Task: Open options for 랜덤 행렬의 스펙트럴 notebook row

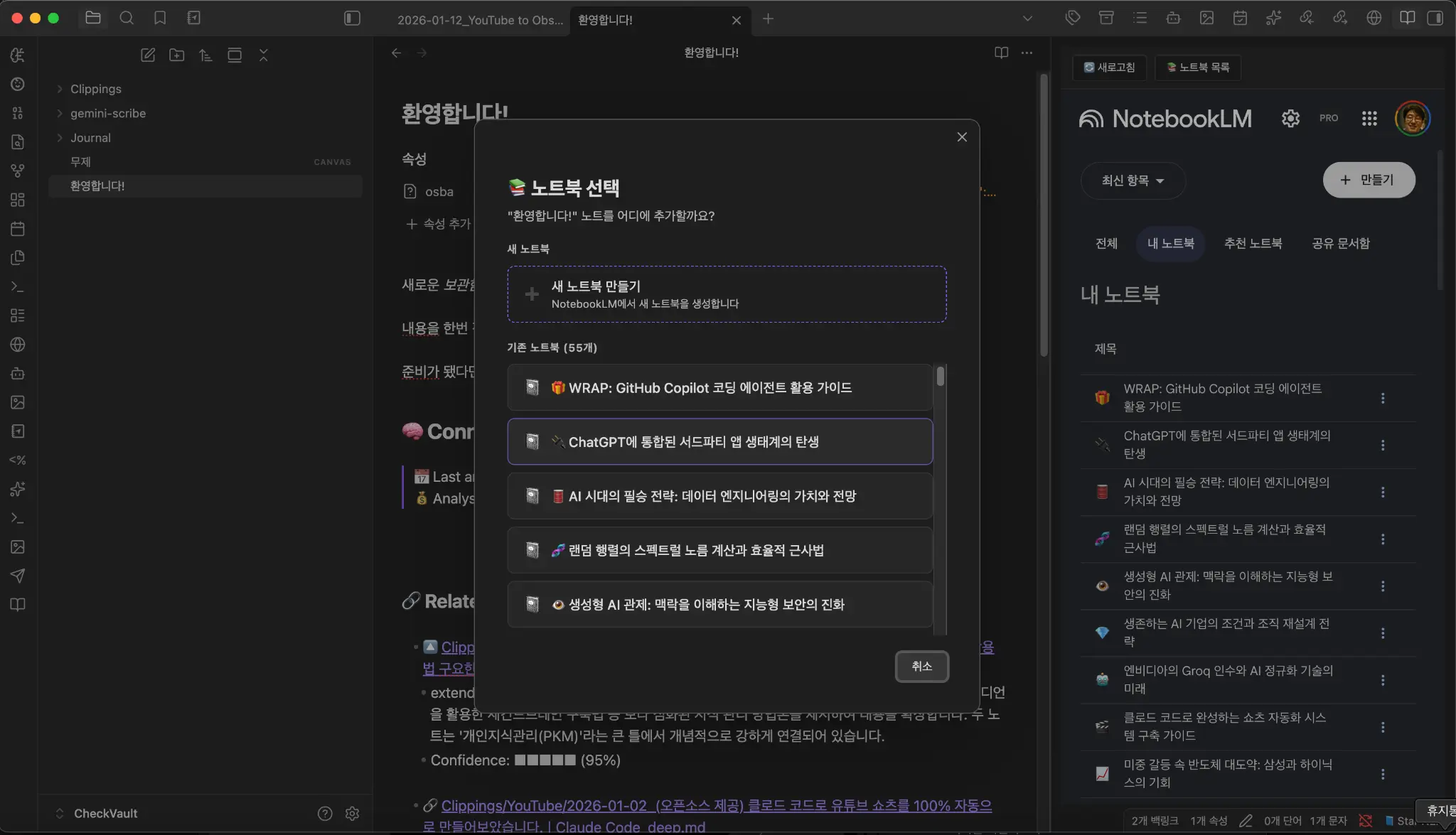Action: [1383, 539]
